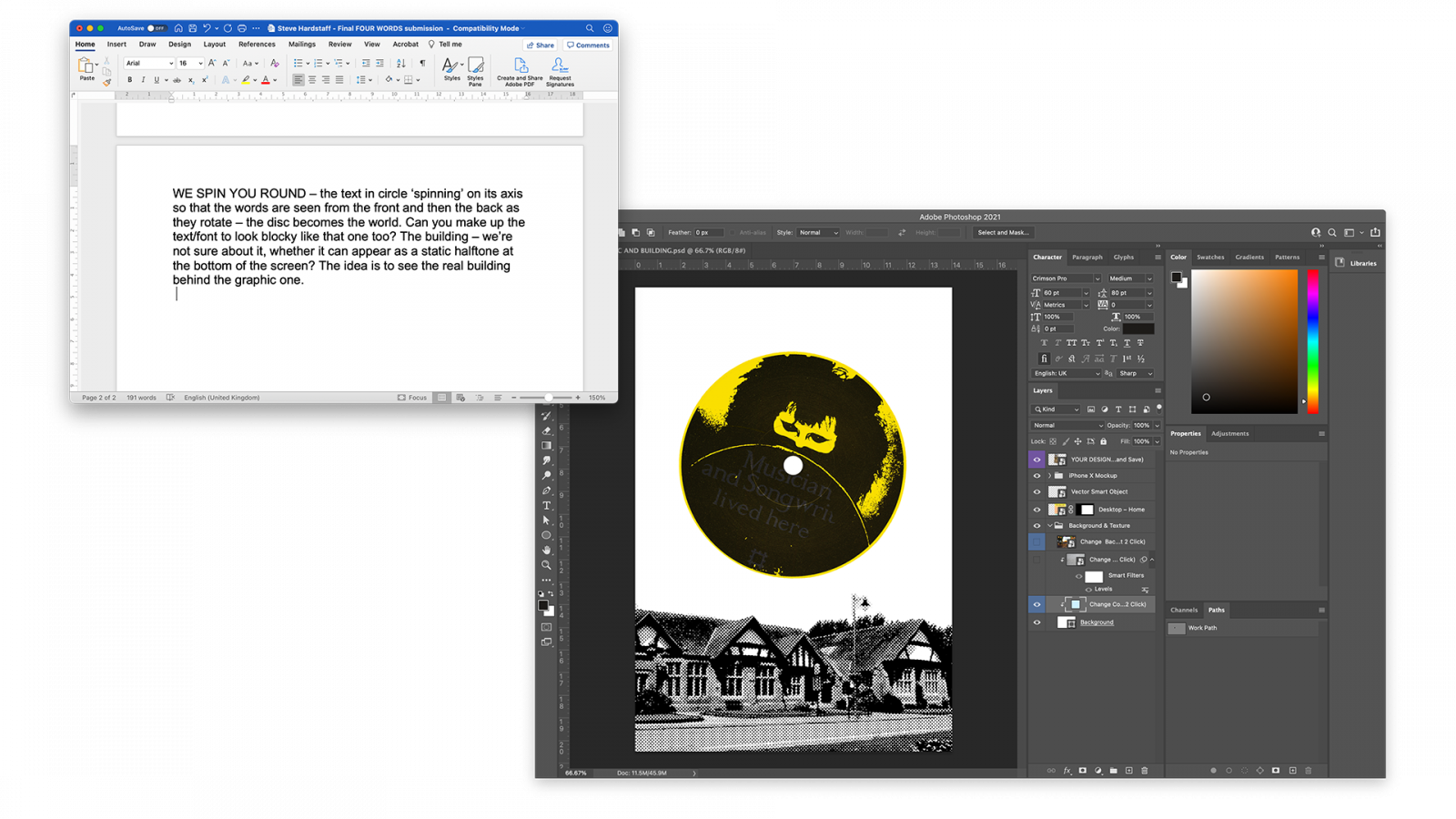The width and height of the screenshot is (1456, 819).
Task: Open the English: UK language dropdown
Action: [1066, 373]
